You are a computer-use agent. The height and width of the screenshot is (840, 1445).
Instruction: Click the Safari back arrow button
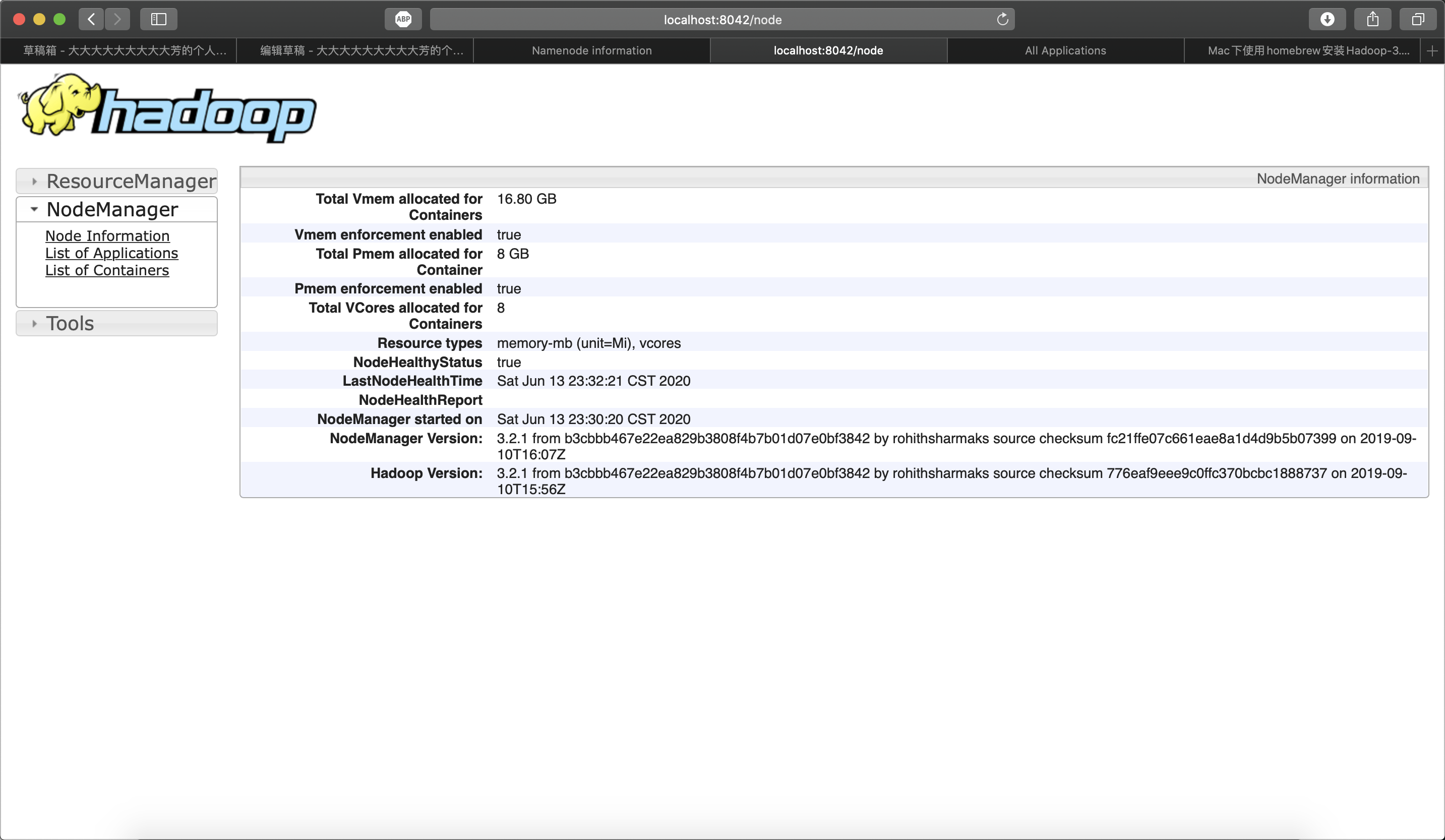tap(91, 20)
